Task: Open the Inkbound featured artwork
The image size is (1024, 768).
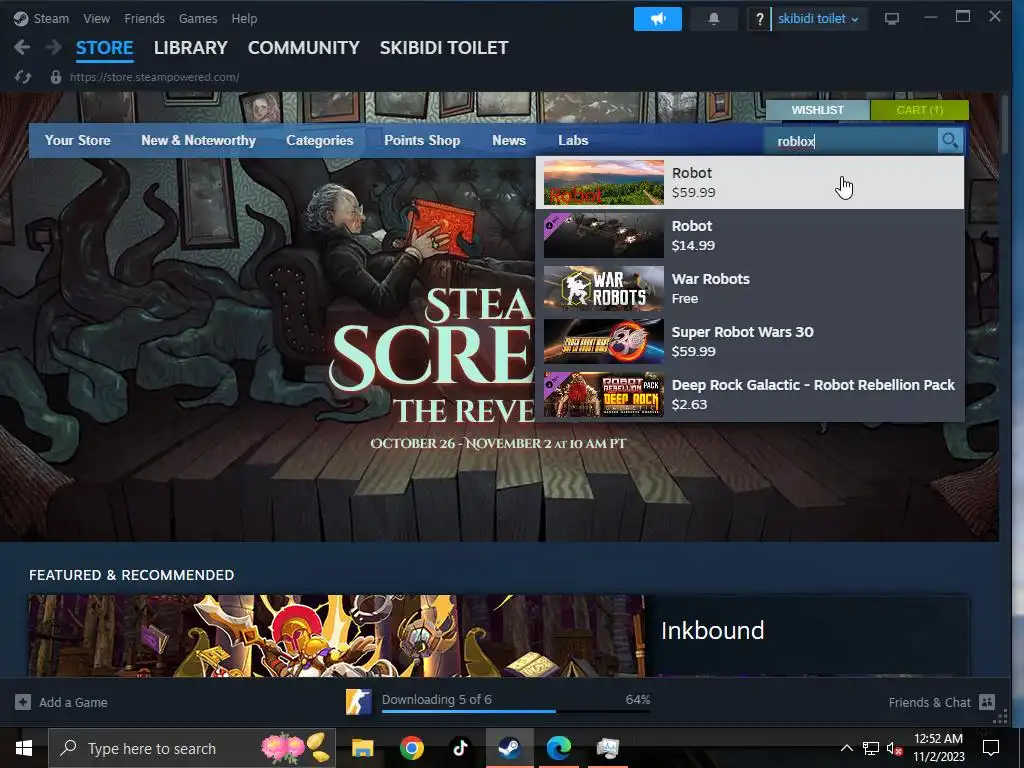Action: 336,635
